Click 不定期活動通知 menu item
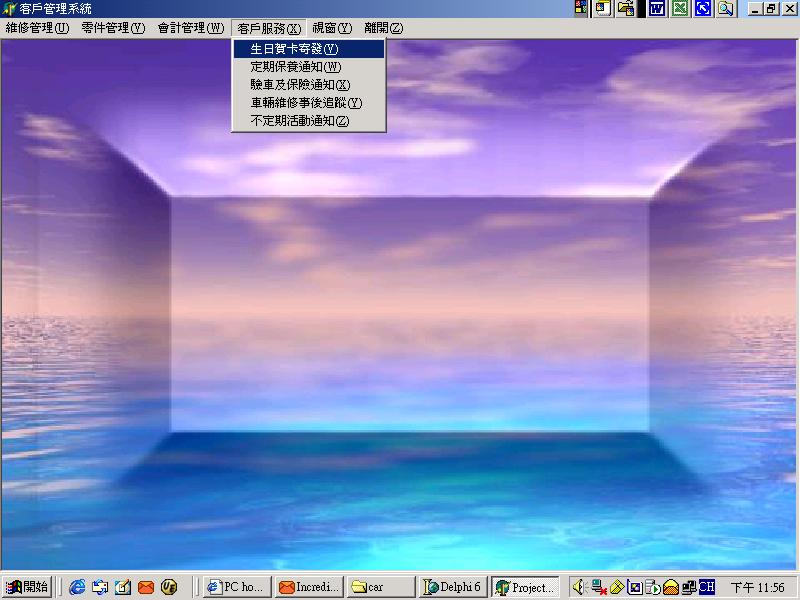This screenshot has height=600, width=800. click(x=309, y=120)
